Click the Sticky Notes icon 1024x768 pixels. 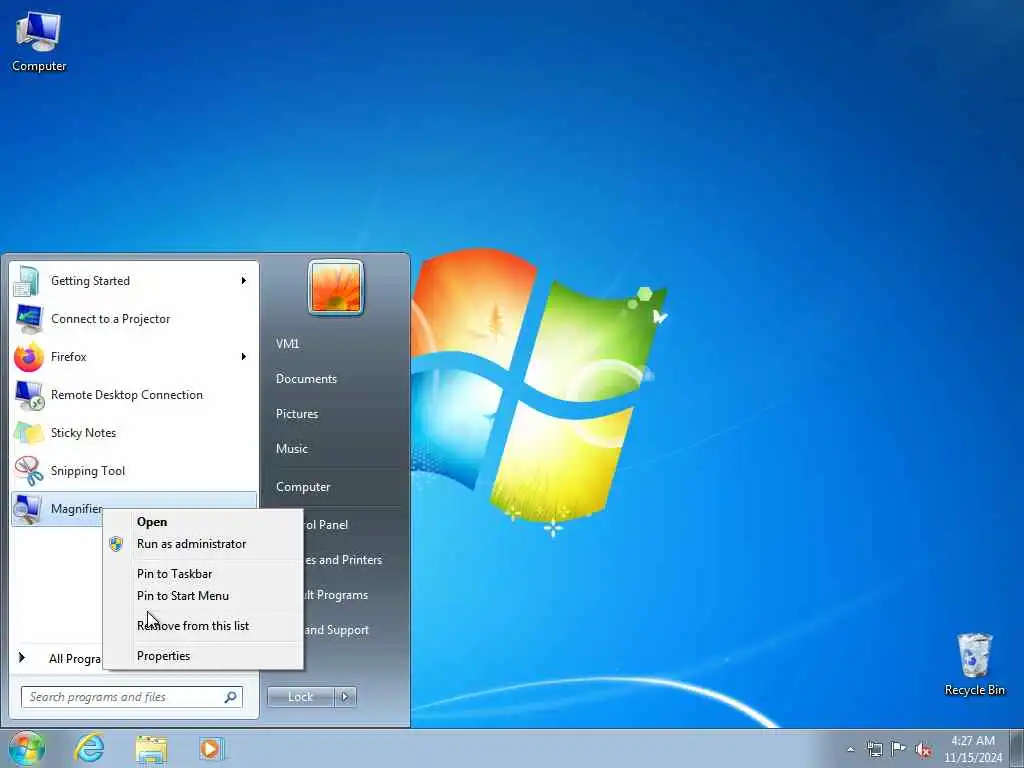tap(29, 433)
